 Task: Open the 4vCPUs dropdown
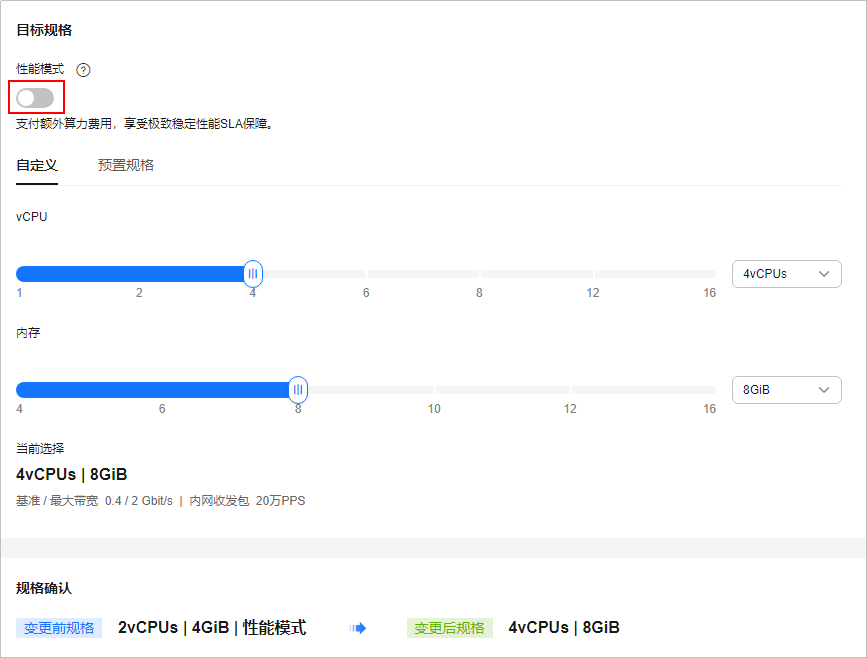(x=786, y=274)
